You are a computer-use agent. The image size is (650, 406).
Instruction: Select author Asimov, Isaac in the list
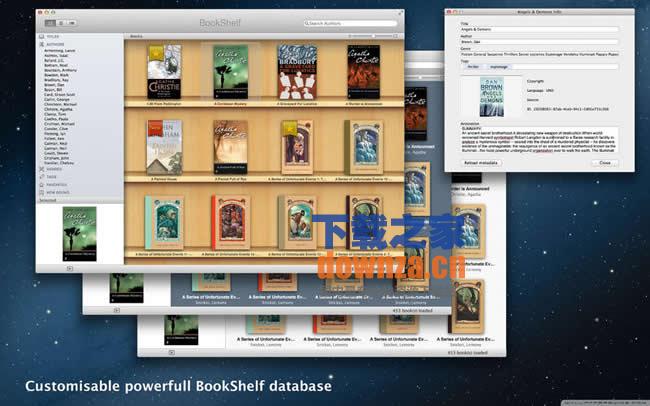click(x=56, y=56)
